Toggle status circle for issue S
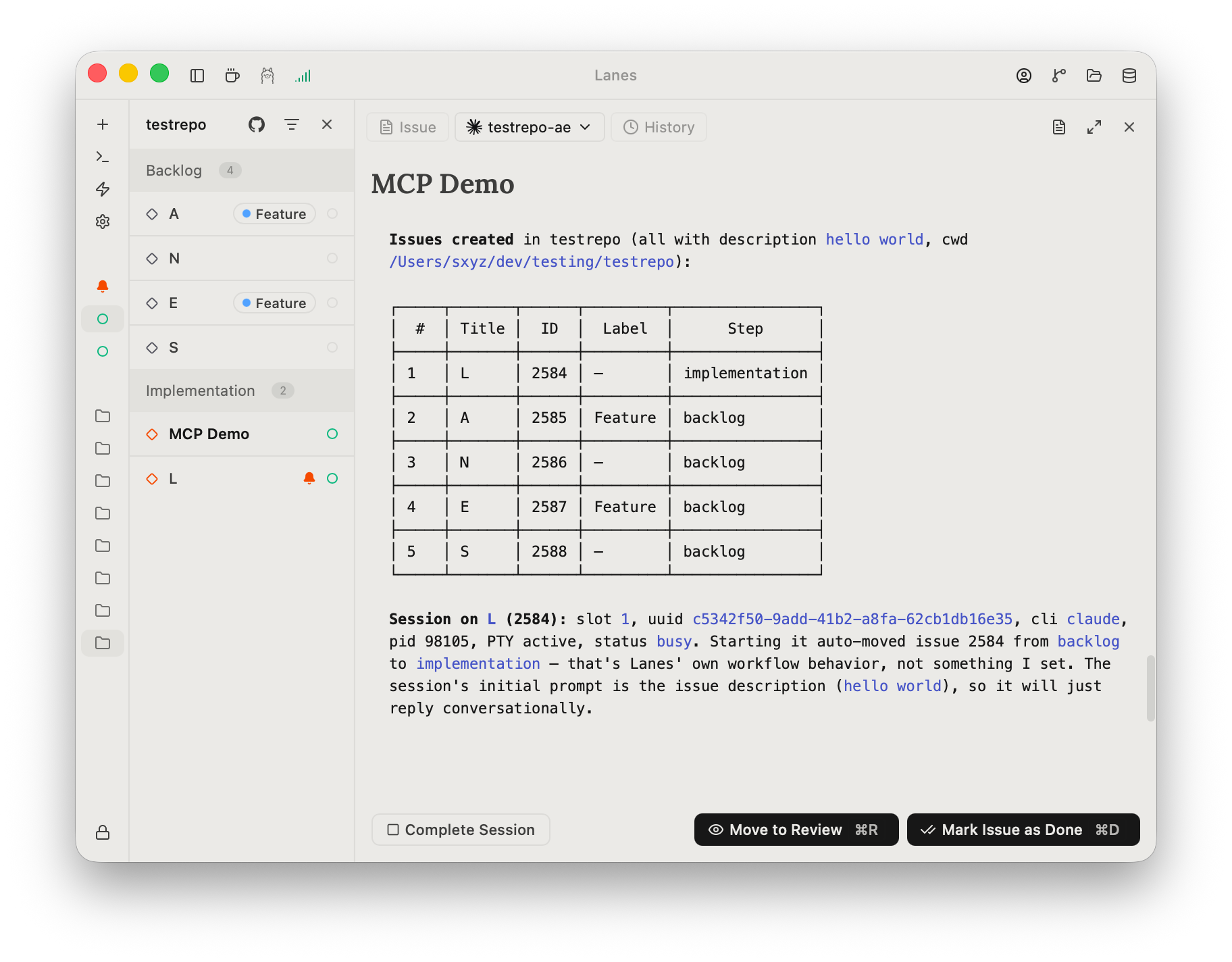The height and width of the screenshot is (962, 1232). pos(332,347)
